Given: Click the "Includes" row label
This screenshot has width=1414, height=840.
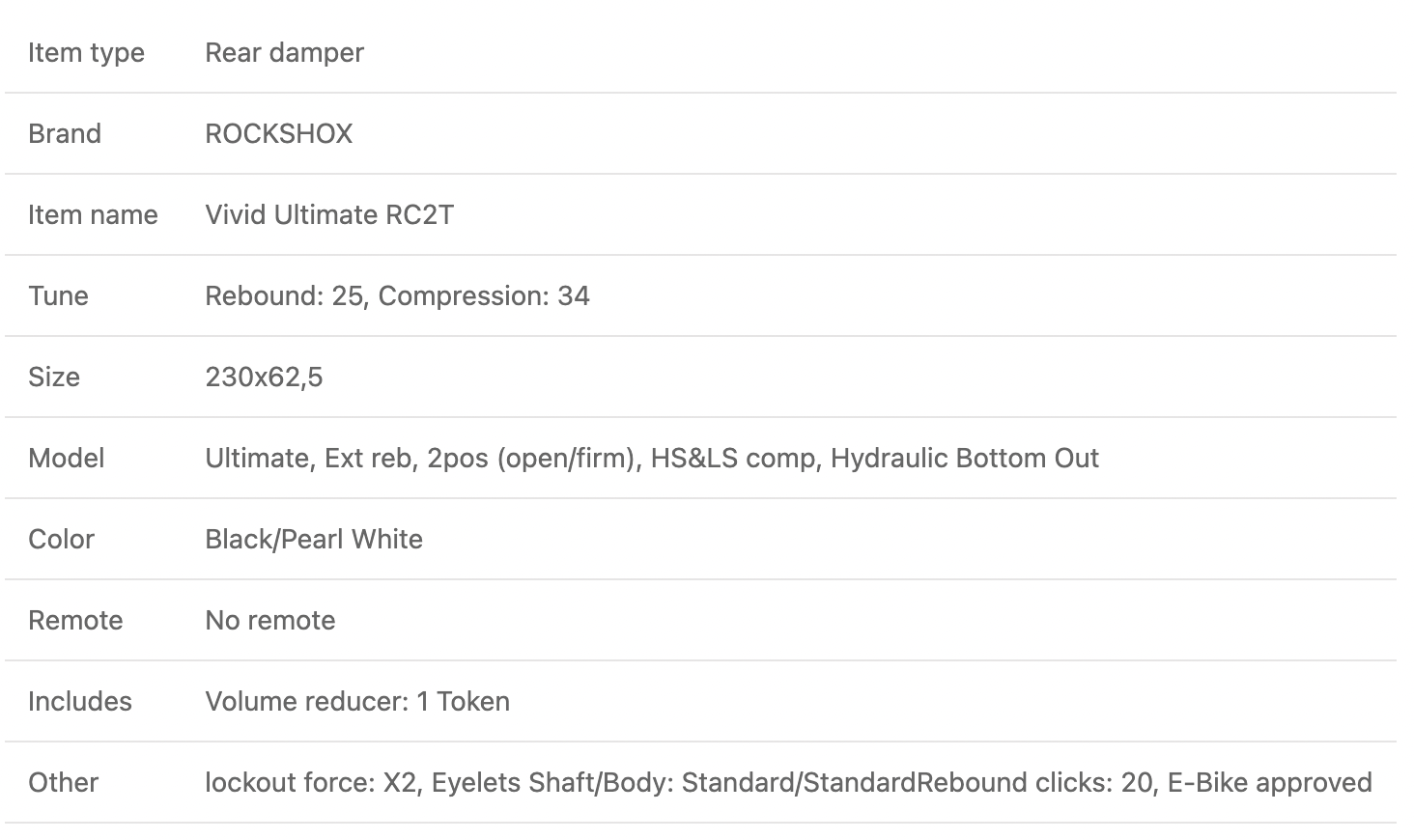Looking at the screenshot, I should (x=80, y=701).
